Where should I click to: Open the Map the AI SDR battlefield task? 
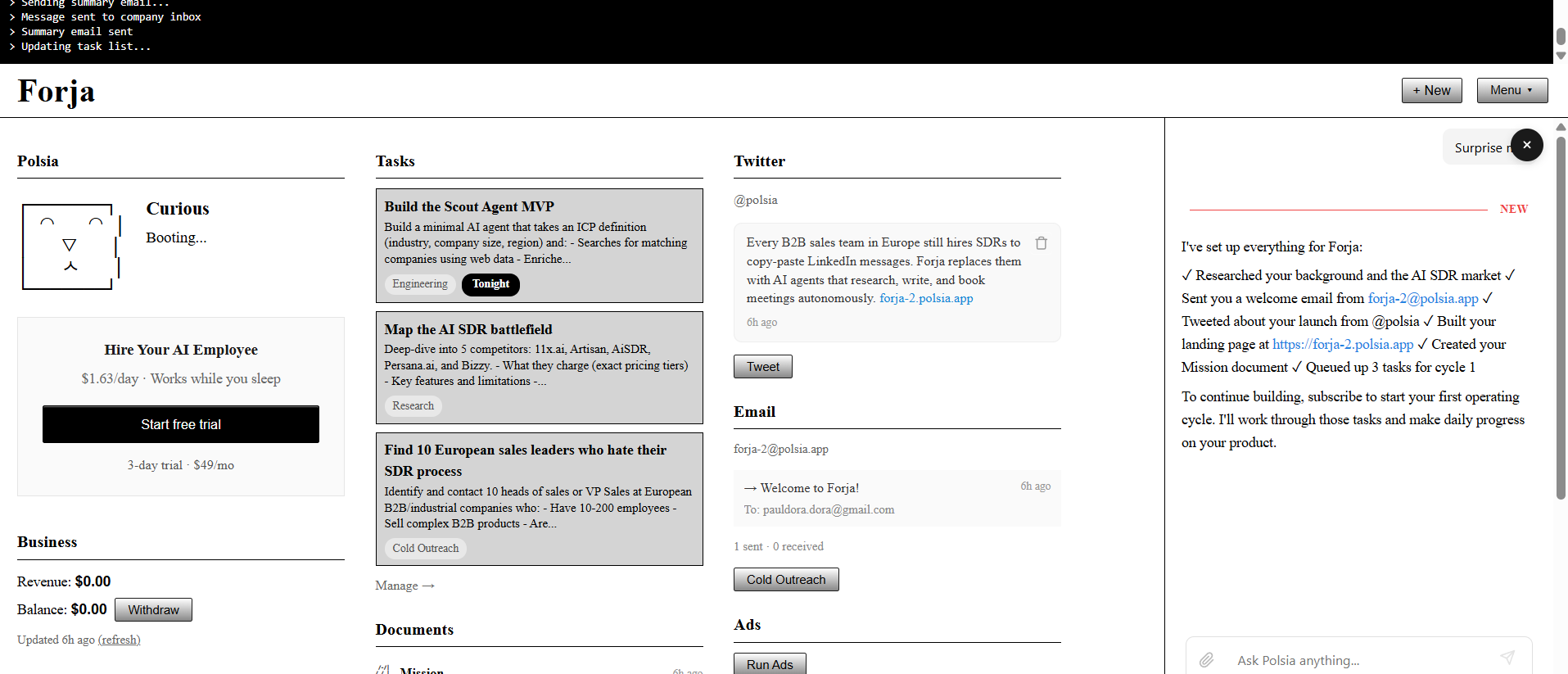tap(468, 329)
